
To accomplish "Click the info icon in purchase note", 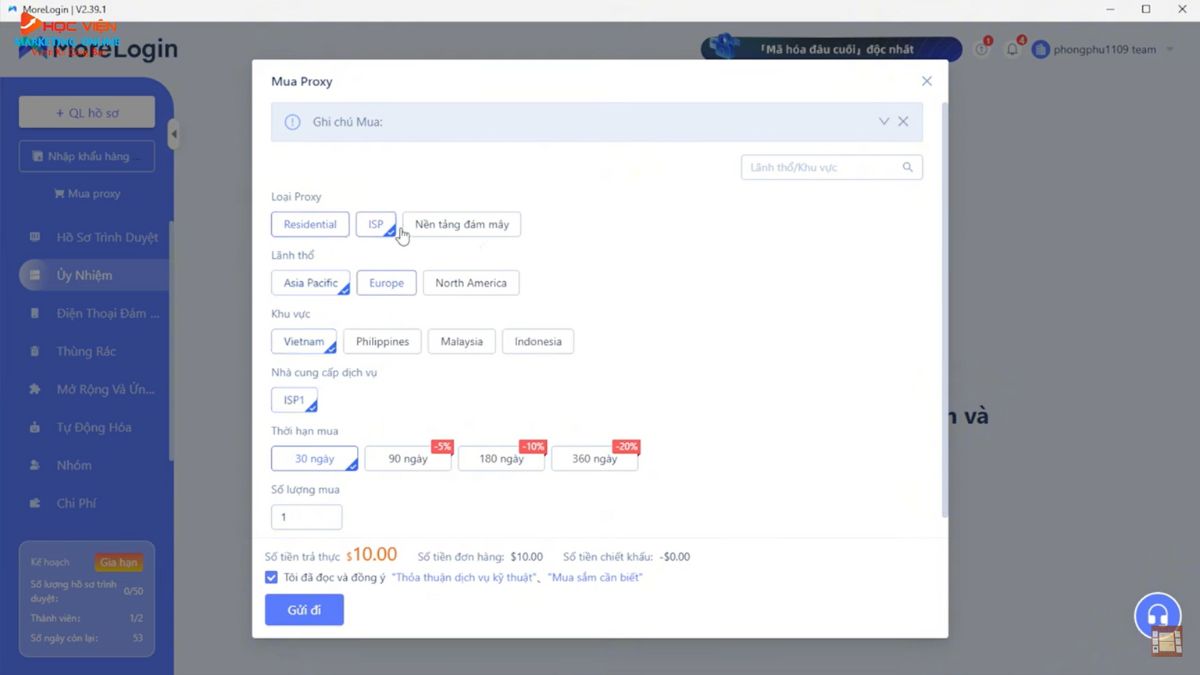I will 292,122.
